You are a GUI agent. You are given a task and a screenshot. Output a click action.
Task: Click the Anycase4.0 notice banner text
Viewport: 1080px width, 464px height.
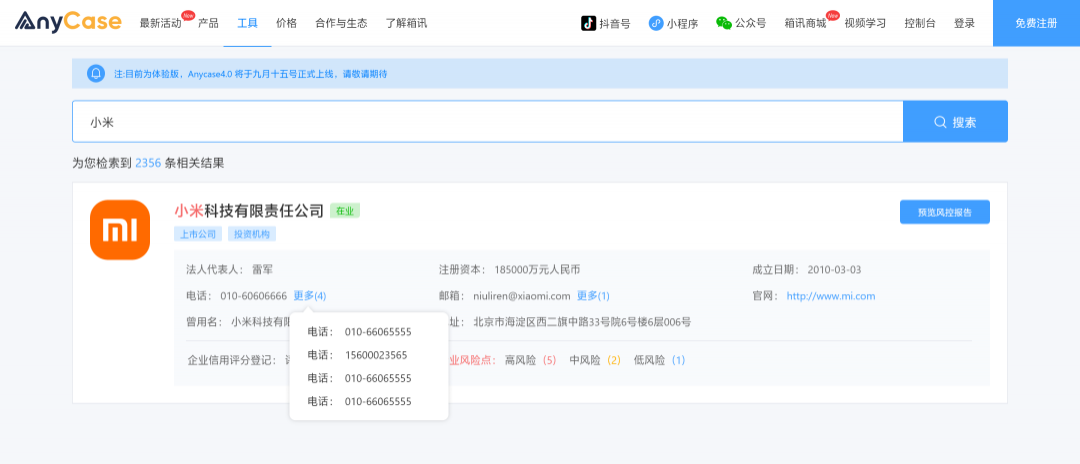pyautogui.click(x=250, y=74)
